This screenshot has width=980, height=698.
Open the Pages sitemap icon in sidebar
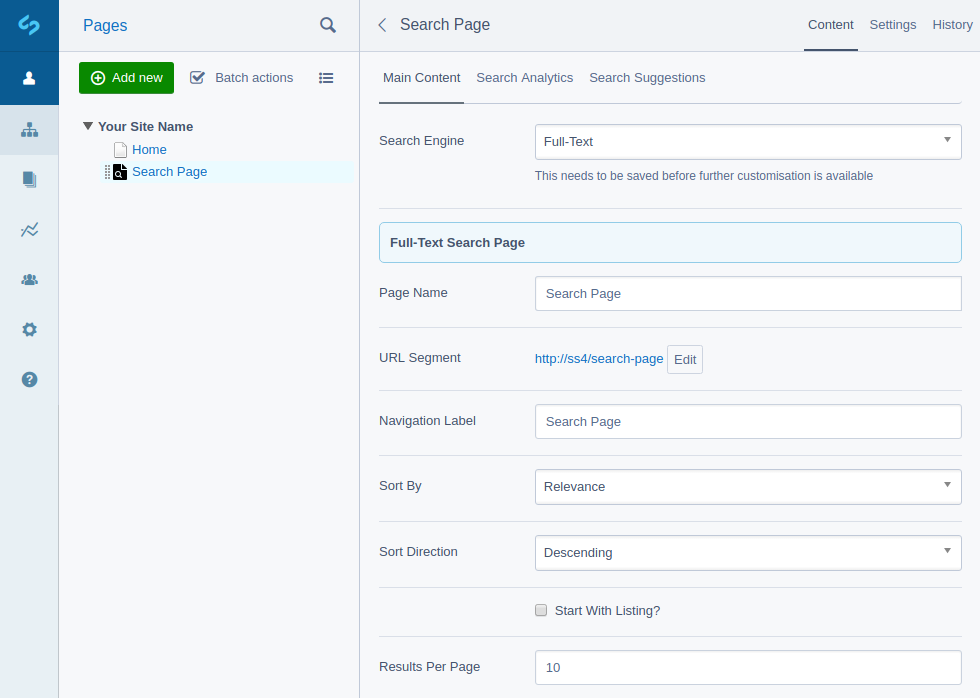[29, 130]
